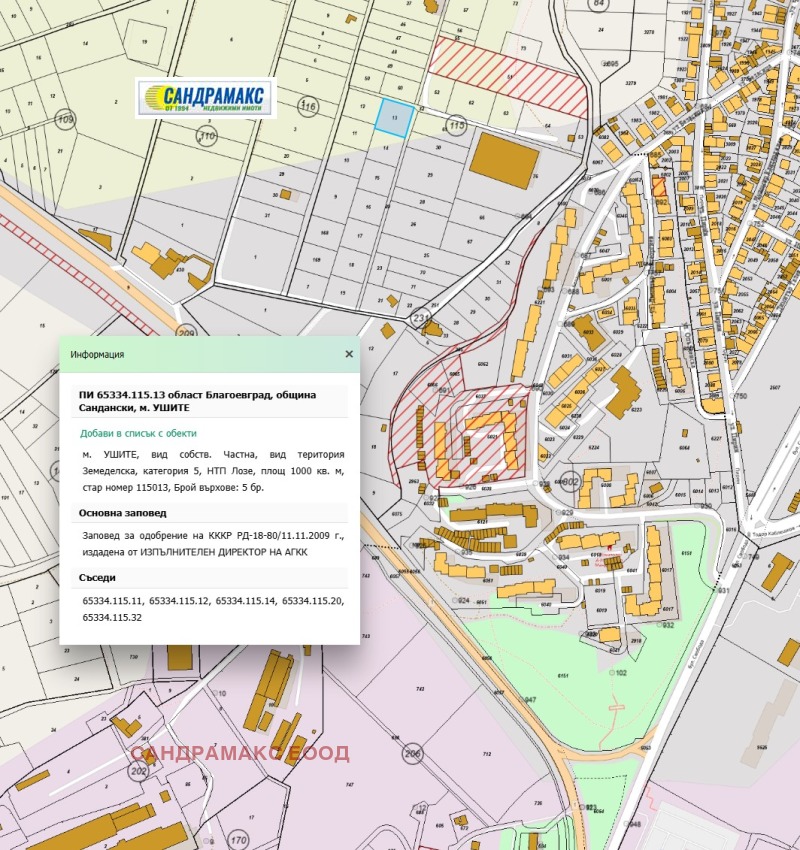Click neighbor ID '65334.115.11'
Screen dimensions: 800x850
(112, 601)
